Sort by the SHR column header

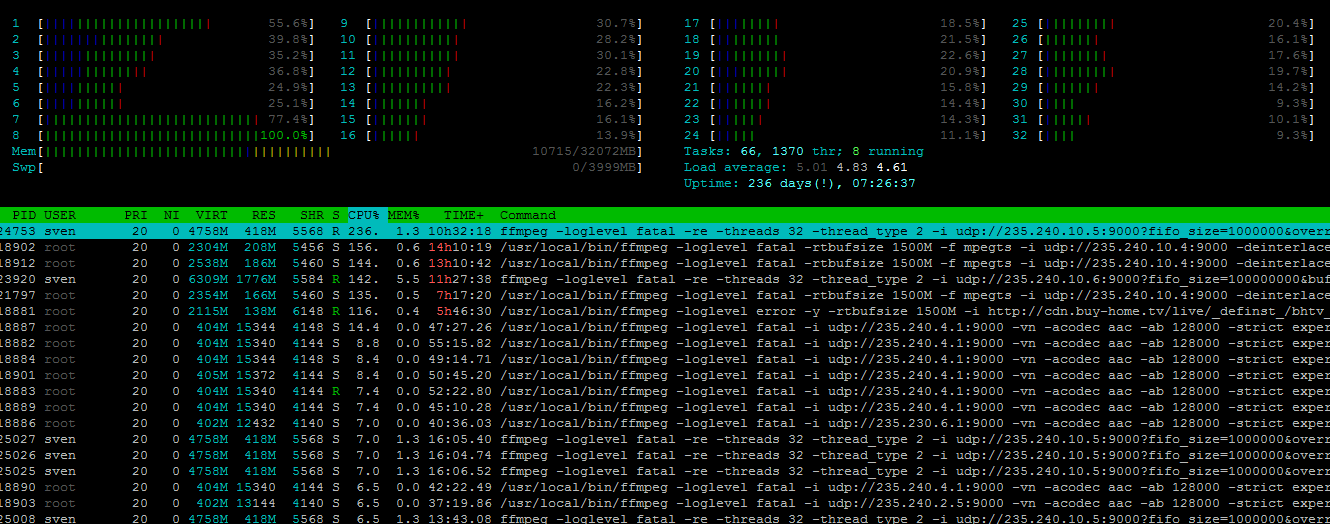312,215
